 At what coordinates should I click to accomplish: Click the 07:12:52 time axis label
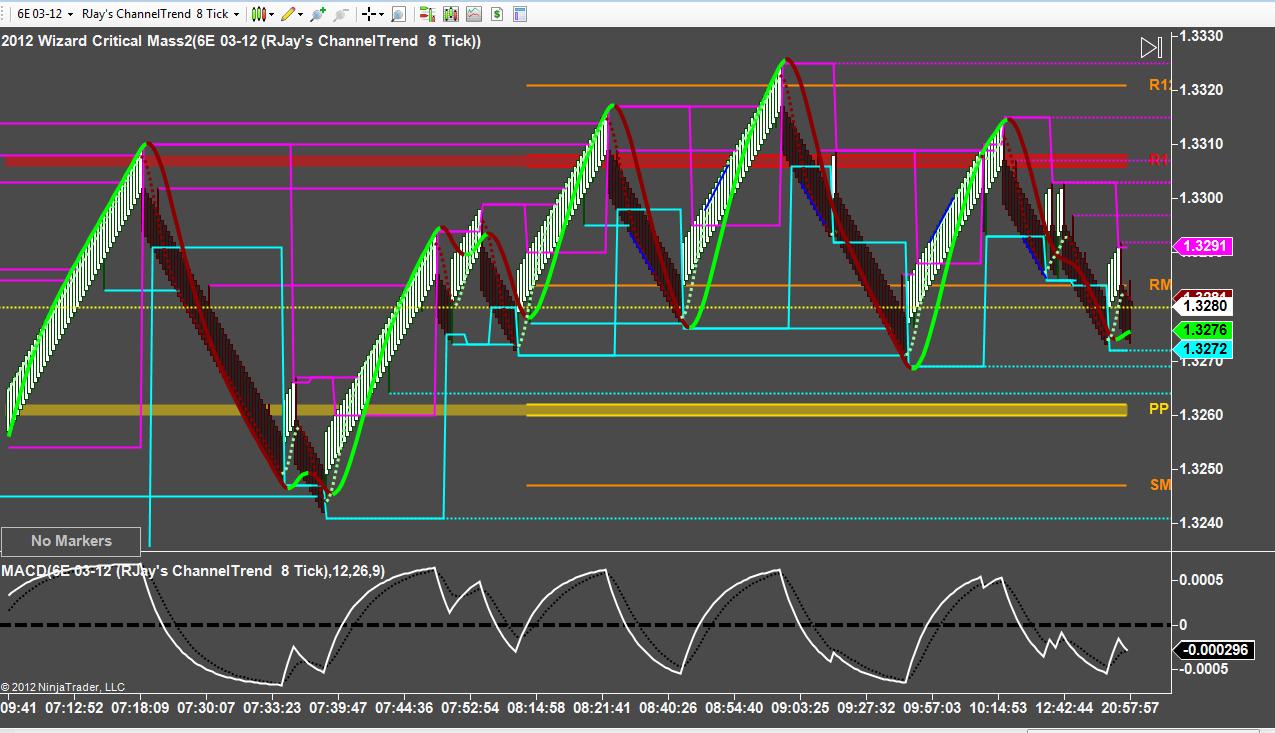click(75, 708)
